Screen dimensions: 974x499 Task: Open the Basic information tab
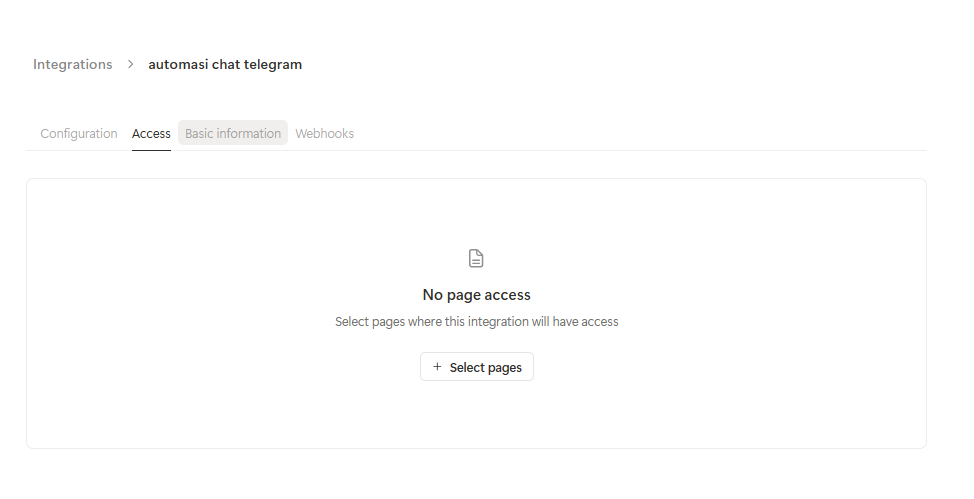[x=233, y=134]
